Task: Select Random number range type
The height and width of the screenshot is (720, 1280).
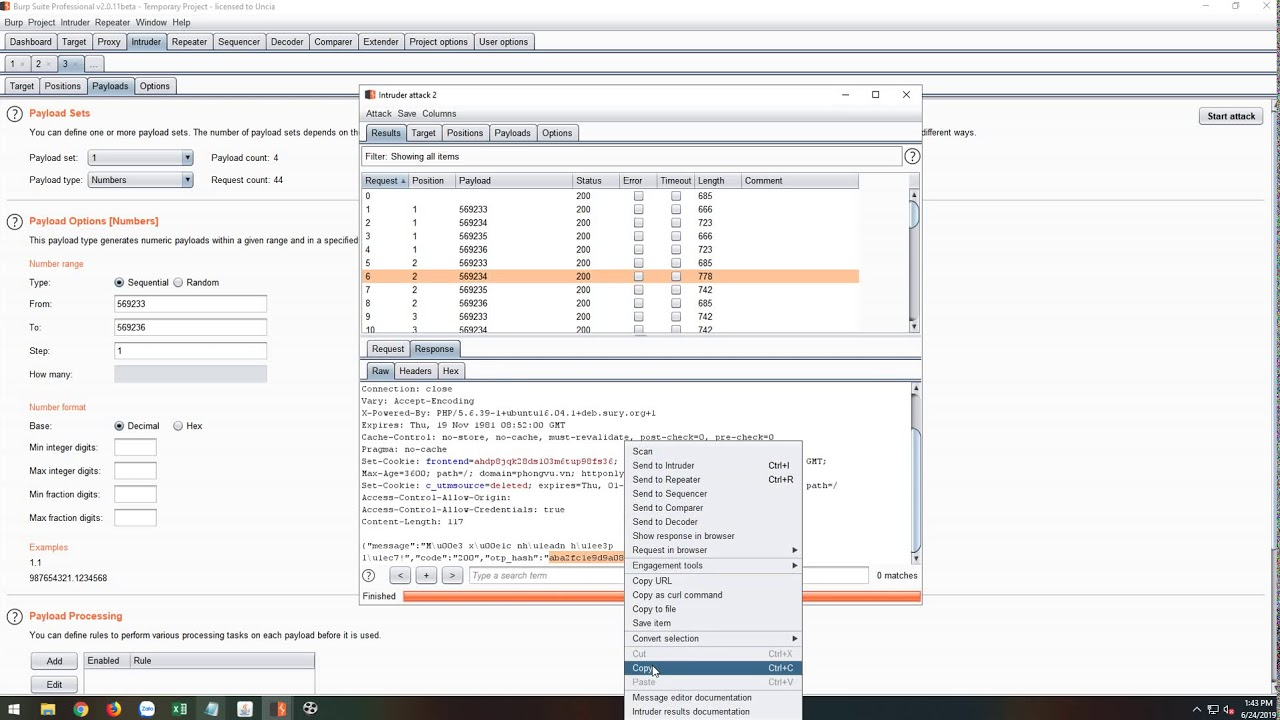Action: coord(178,283)
